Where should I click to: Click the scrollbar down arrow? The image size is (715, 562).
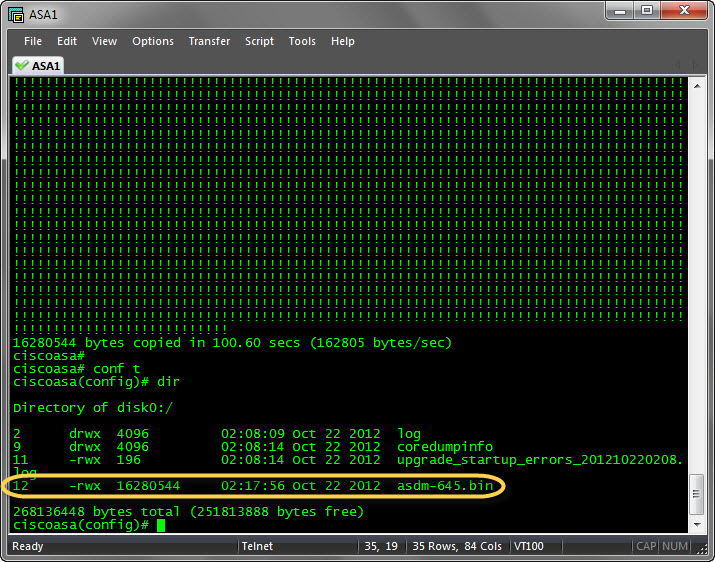697,525
